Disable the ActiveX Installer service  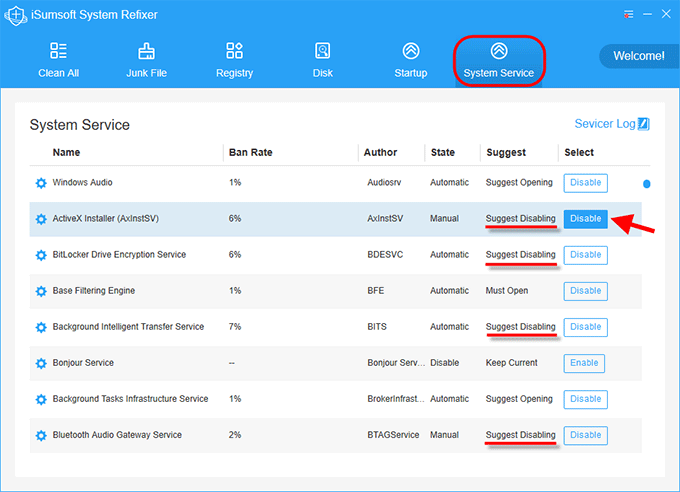coord(585,219)
